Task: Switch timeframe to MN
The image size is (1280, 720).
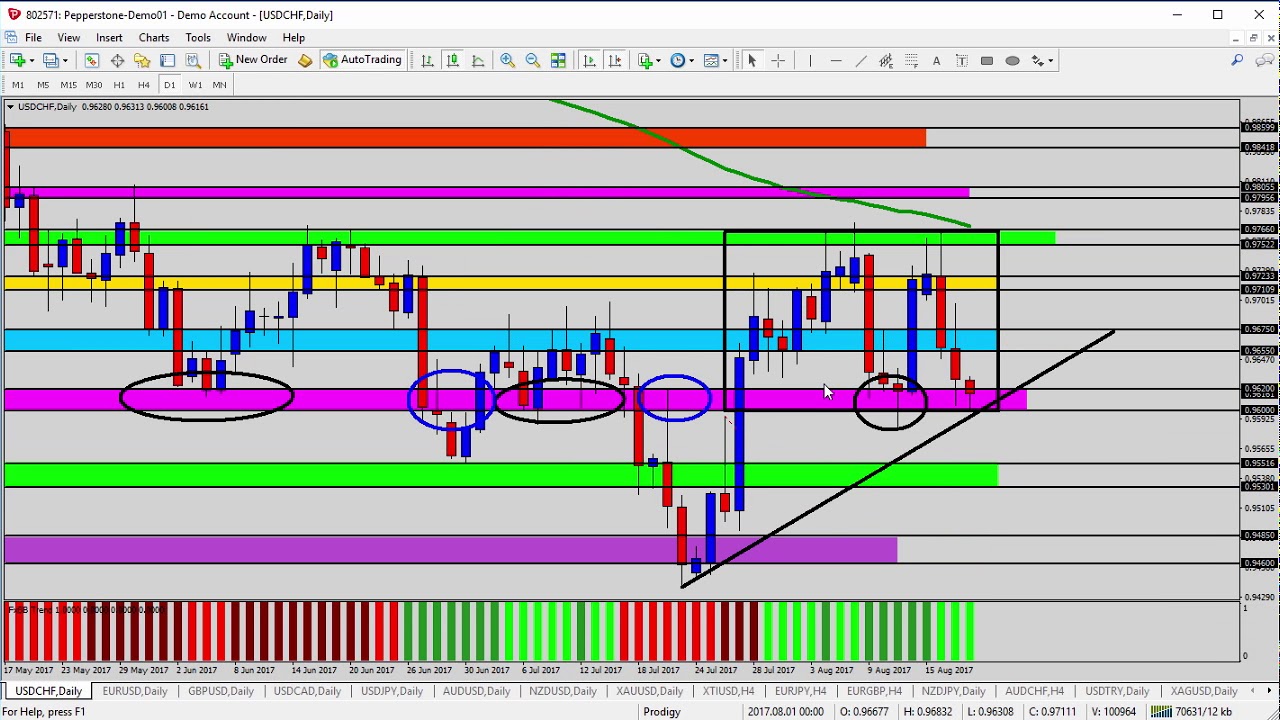Action: coord(220,85)
